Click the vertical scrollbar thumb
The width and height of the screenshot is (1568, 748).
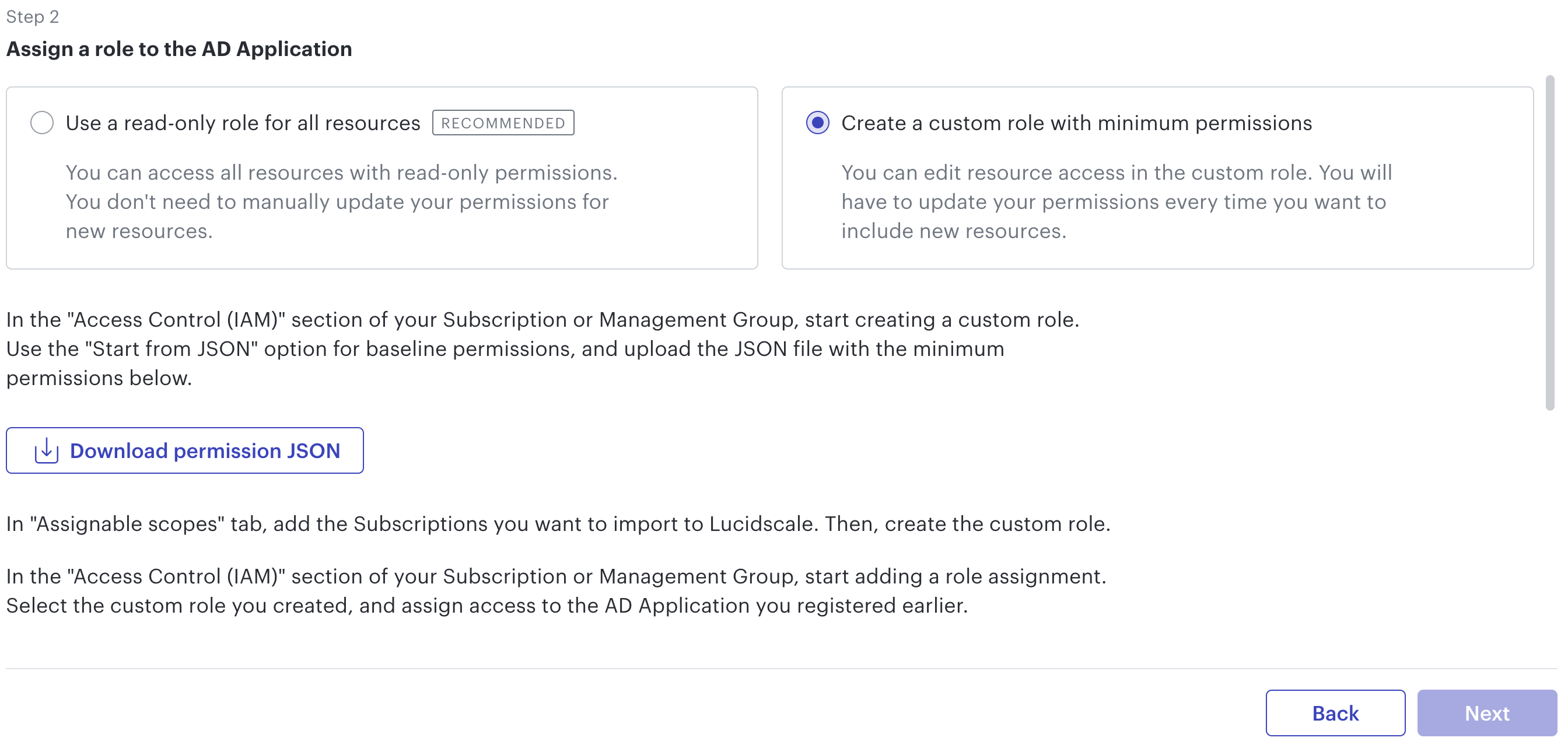(x=1550, y=243)
